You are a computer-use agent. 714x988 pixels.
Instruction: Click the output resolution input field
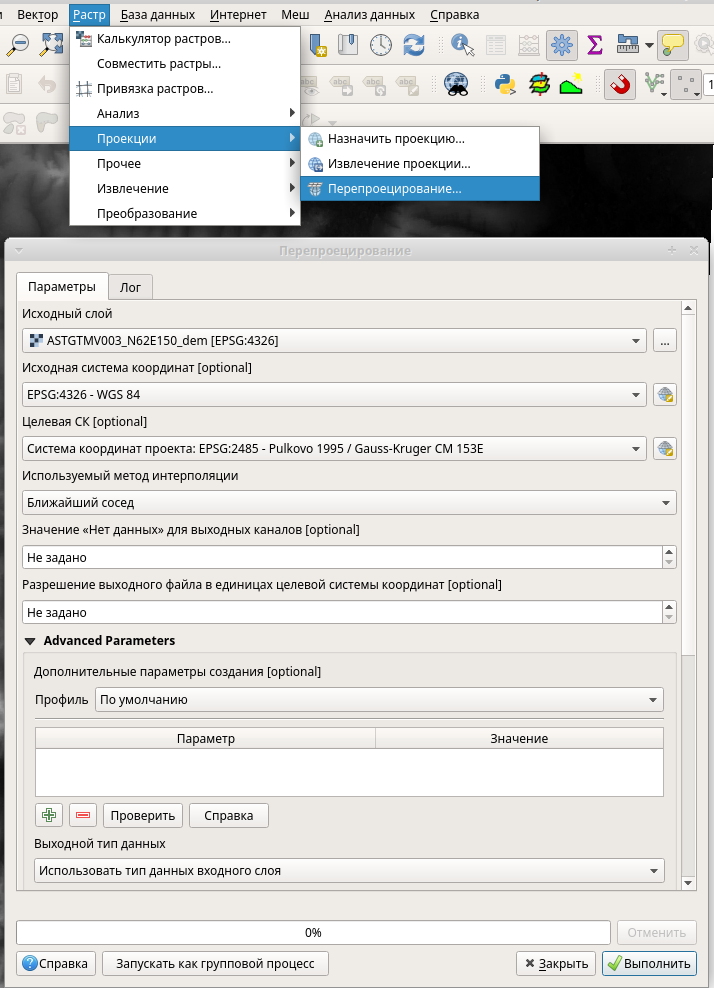pos(340,612)
